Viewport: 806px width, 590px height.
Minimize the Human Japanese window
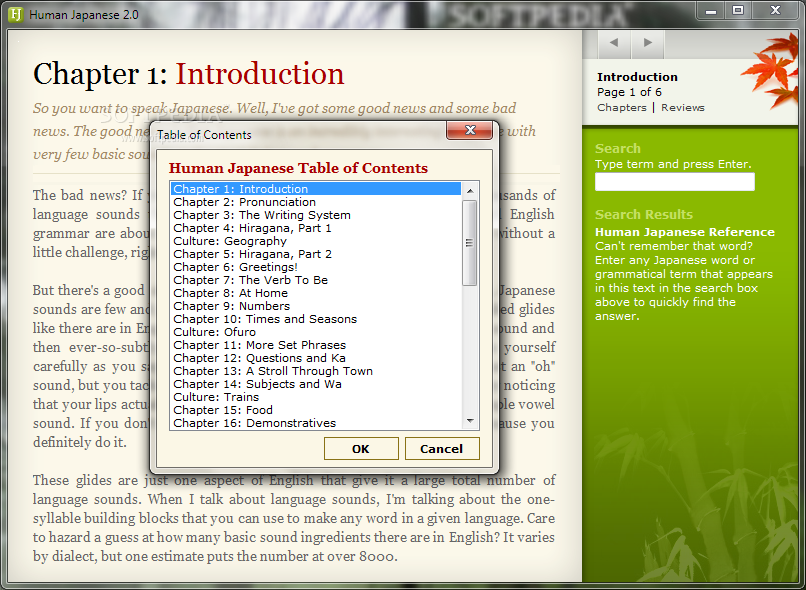tap(711, 11)
